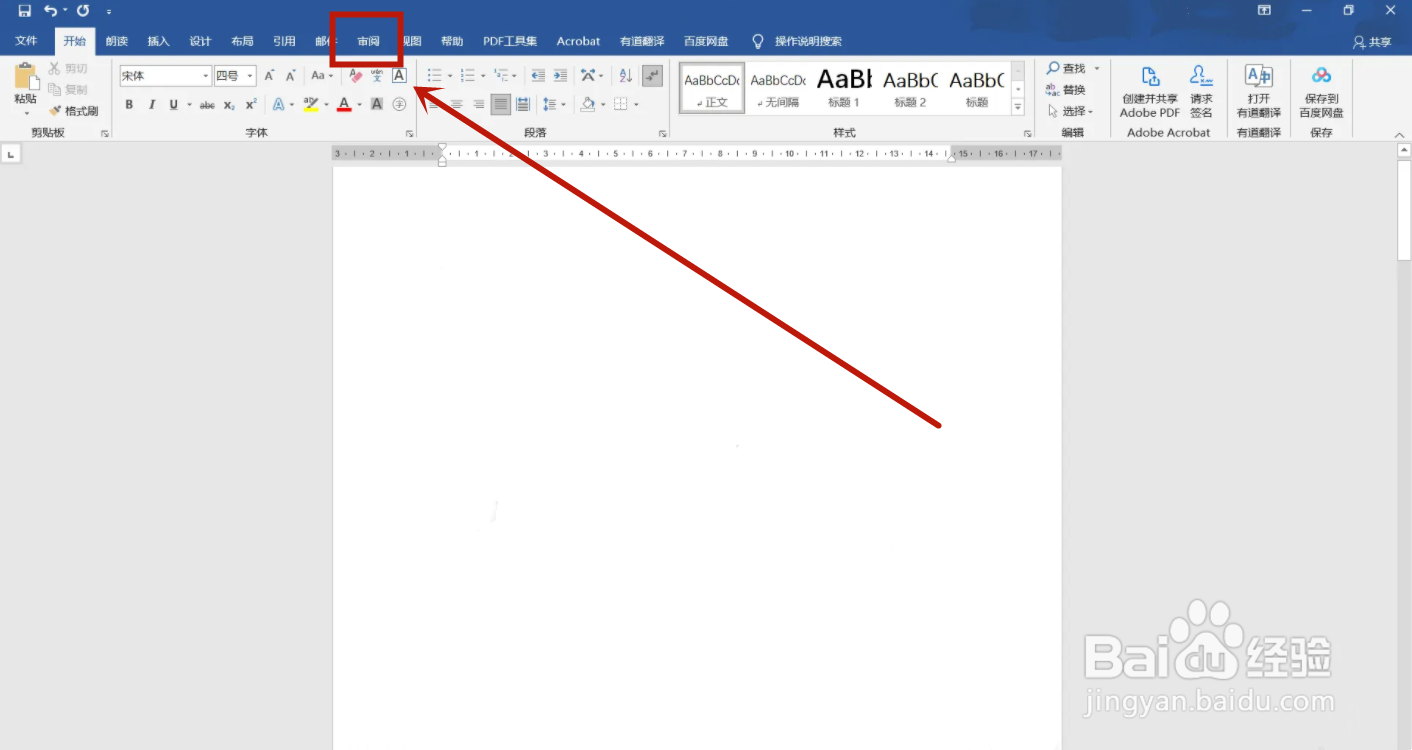Image resolution: width=1412 pixels, height=750 pixels.
Task: Decrease paragraph indent
Action: (538, 76)
